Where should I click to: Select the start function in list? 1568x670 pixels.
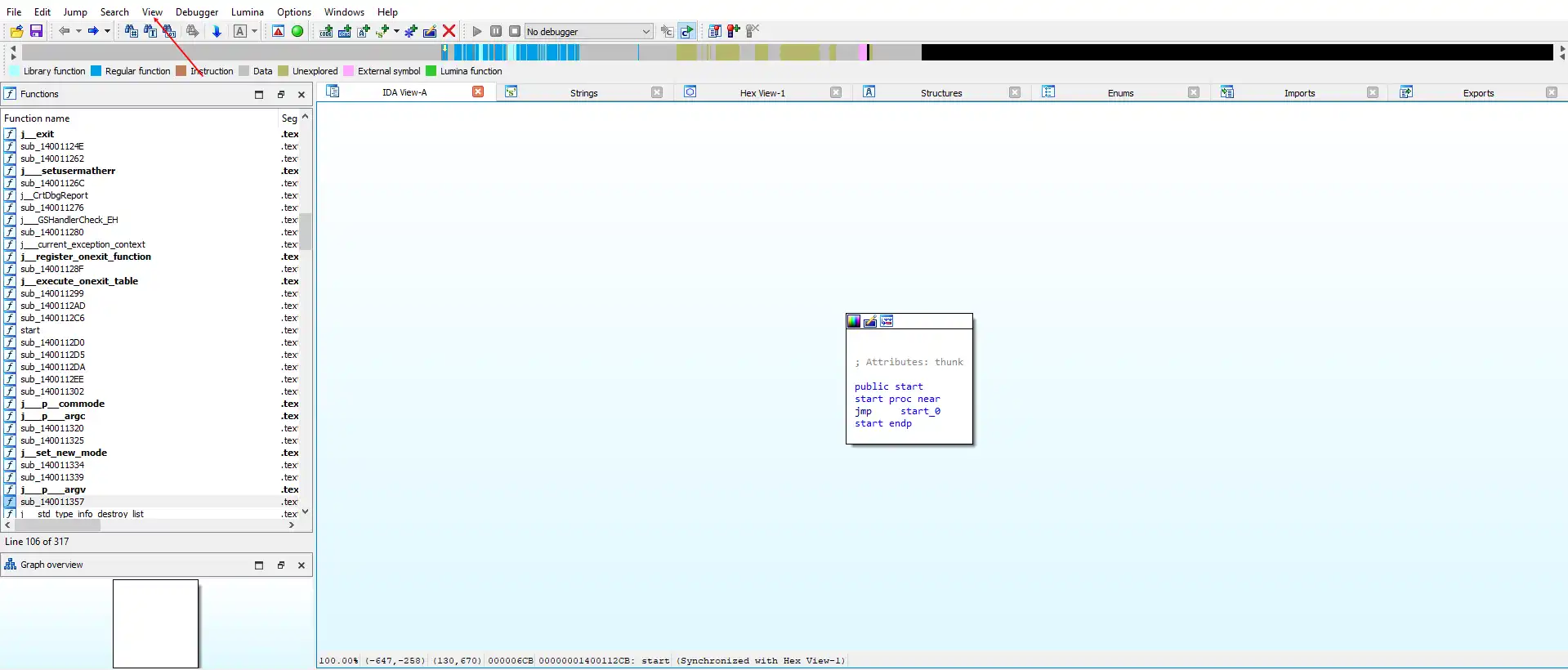(30, 330)
